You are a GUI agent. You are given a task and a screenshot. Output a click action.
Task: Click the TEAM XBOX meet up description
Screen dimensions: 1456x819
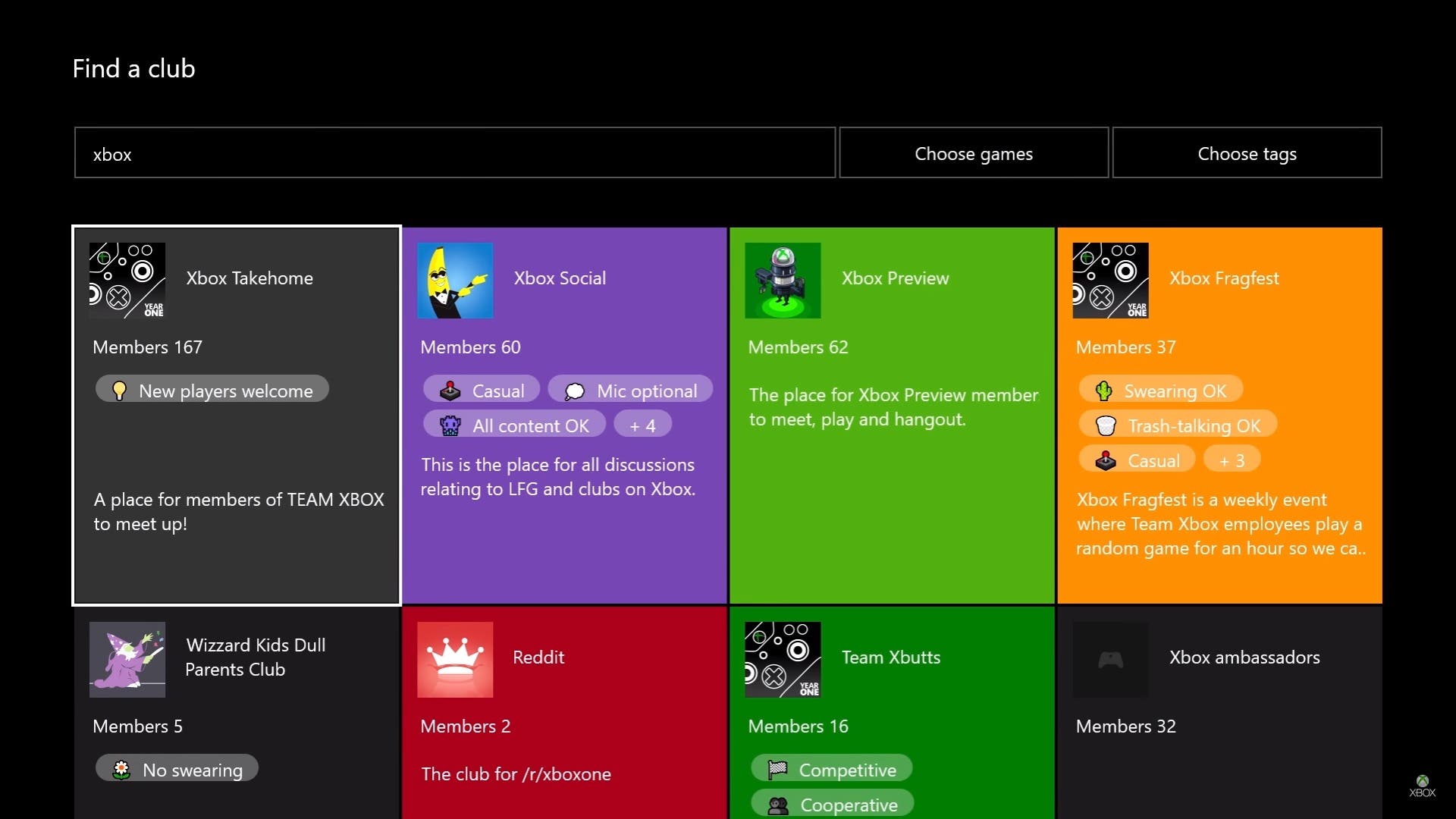pos(239,512)
